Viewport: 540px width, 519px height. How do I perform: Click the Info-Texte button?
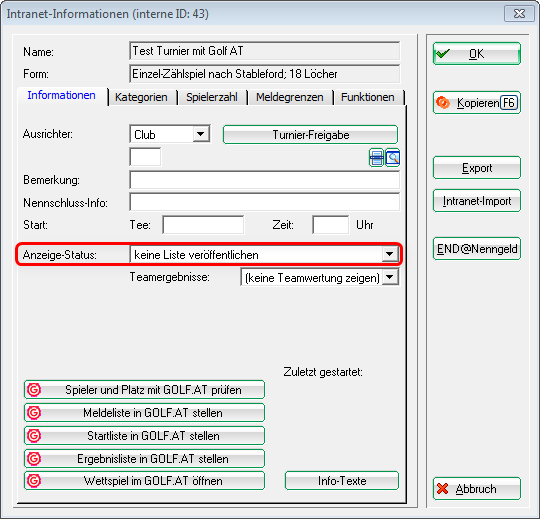(342, 481)
